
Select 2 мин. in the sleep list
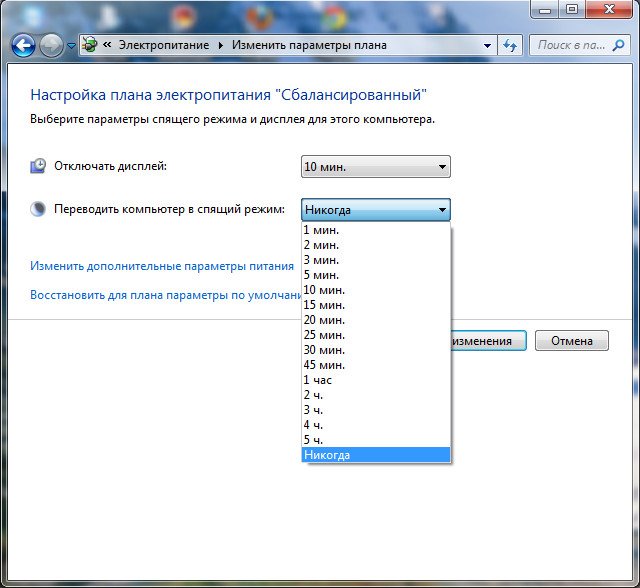click(x=376, y=245)
